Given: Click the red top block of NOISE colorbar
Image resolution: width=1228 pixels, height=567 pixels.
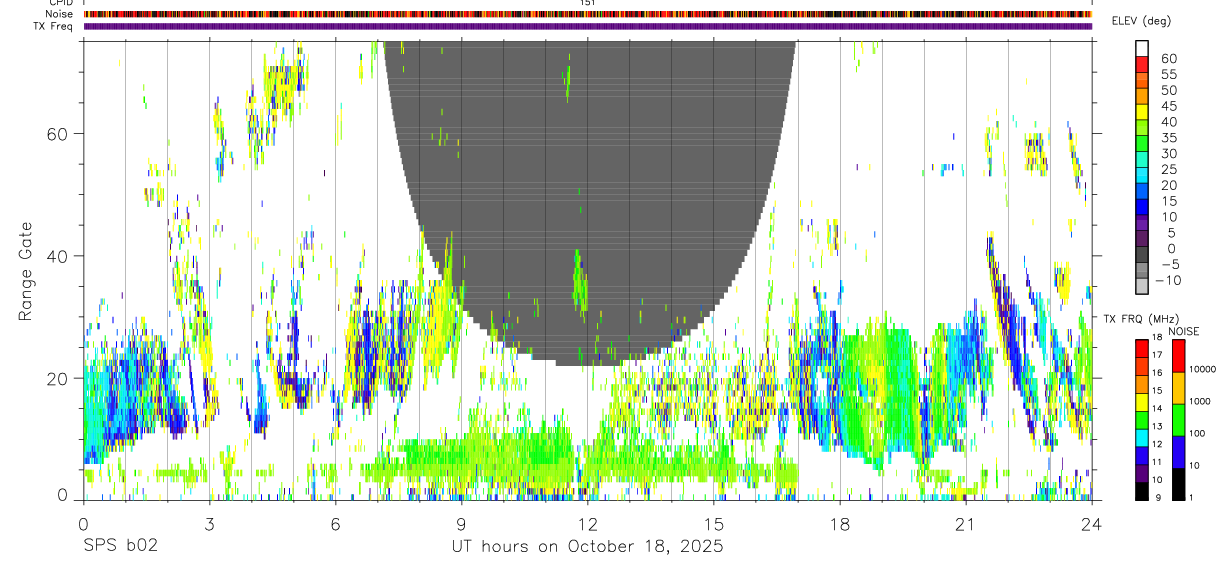Looking at the screenshot, I should [x=1178, y=356].
